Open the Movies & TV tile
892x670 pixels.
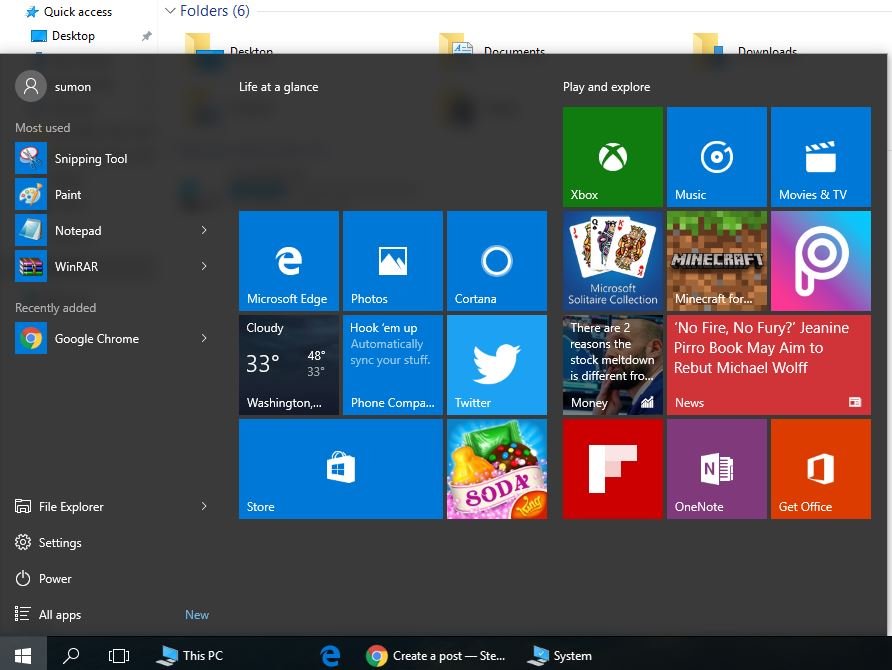coord(821,156)
